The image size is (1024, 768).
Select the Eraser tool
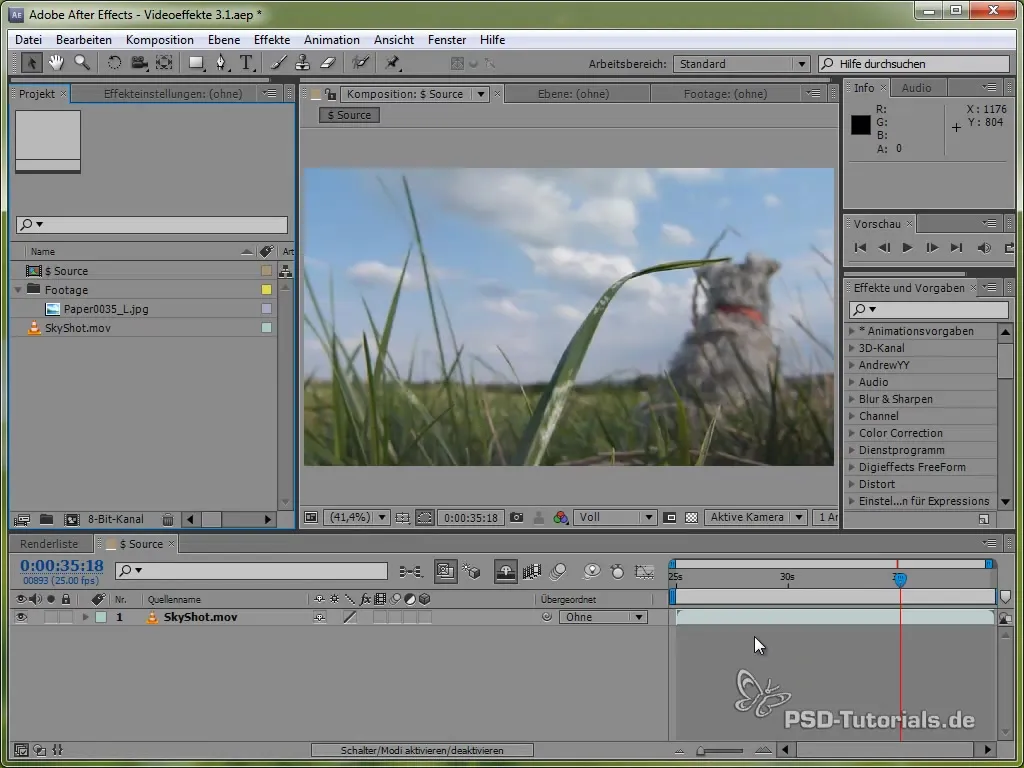[x=328, y=63]
